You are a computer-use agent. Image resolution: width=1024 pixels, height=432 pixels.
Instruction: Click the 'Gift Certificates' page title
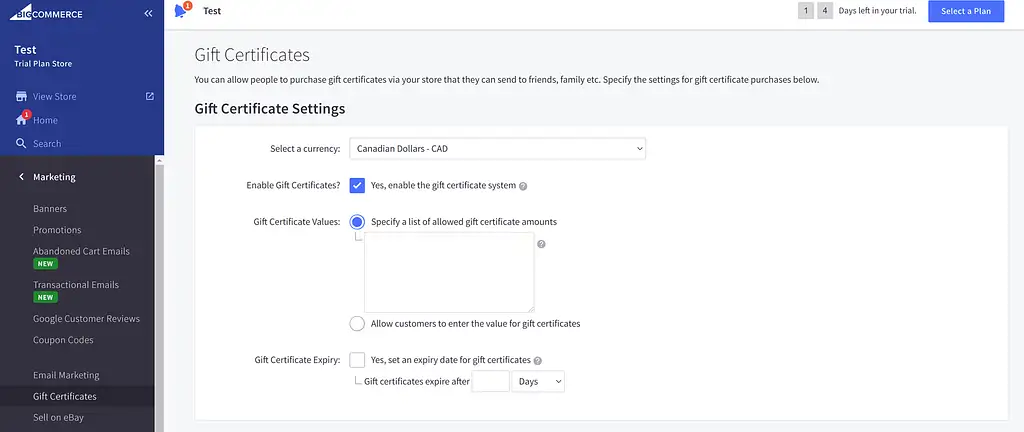click(252, 55)
